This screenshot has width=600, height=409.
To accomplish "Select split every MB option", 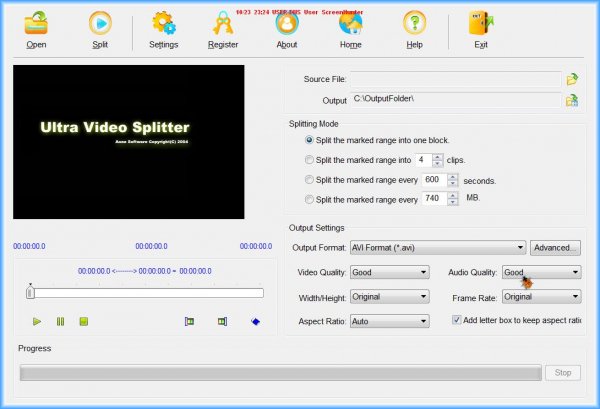I will click(x=309, y=200).
